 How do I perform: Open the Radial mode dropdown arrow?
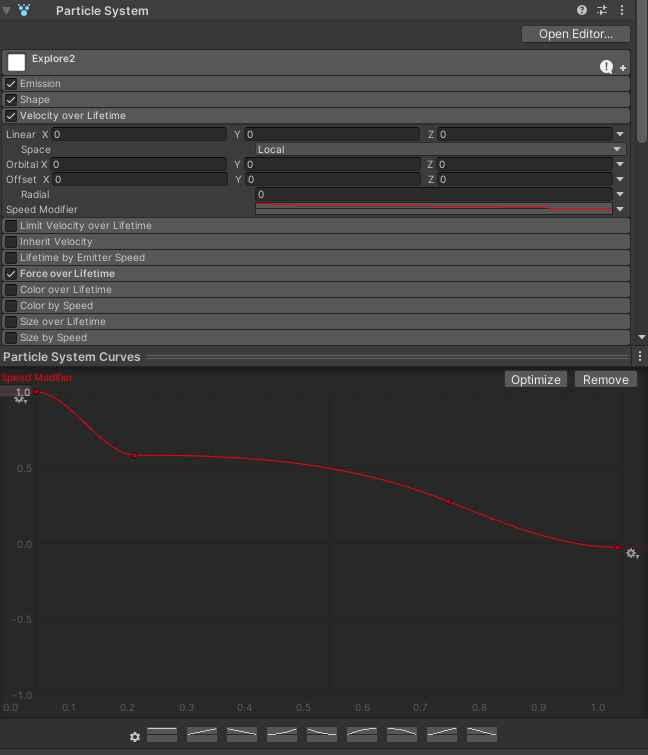point(620,194)
